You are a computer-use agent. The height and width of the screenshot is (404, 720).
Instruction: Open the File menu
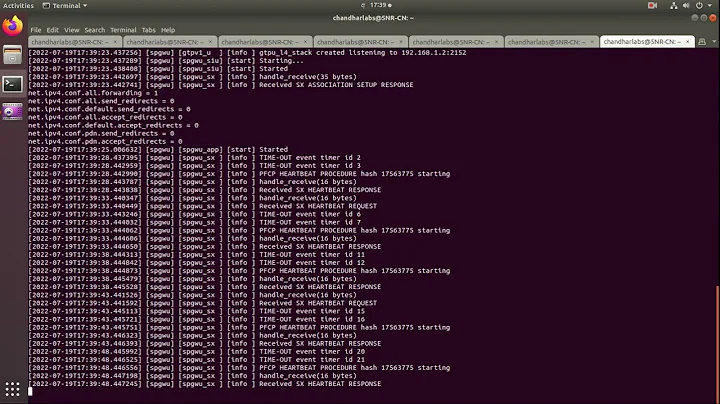(36, 30)
